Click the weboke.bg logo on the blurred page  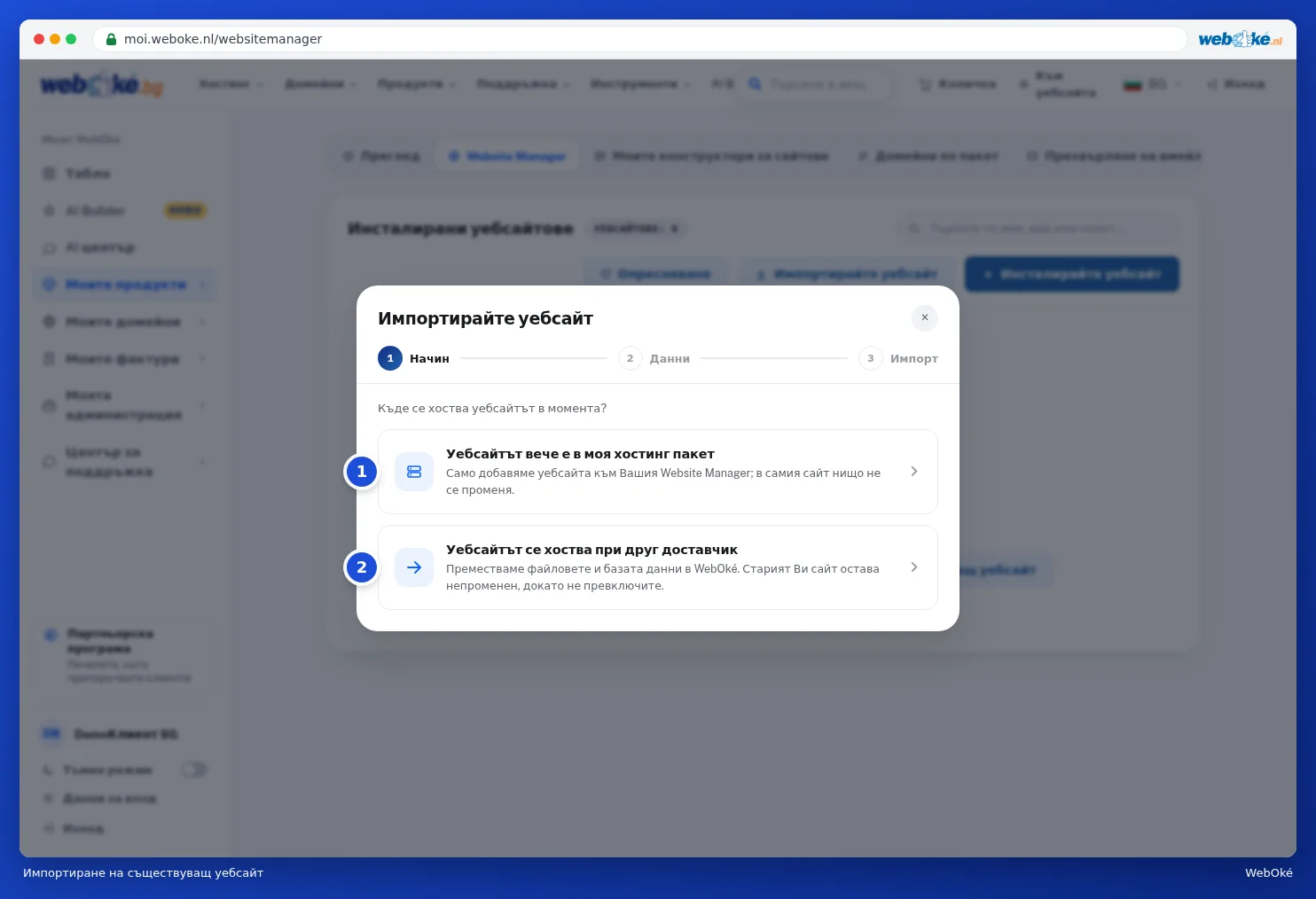(x=101, y=85)
